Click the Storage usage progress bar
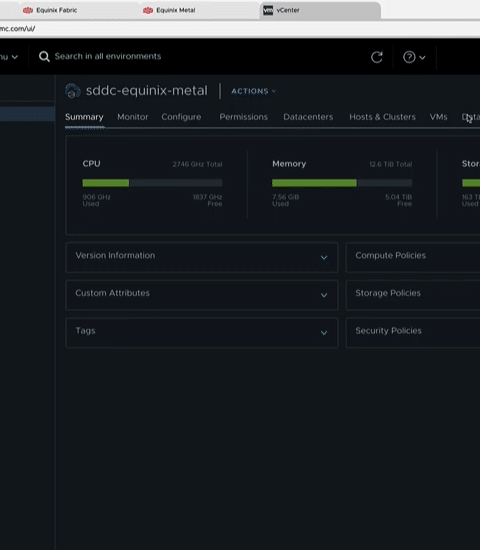The height and width of the screenshot is (550, 480). (x=471, y=183)
